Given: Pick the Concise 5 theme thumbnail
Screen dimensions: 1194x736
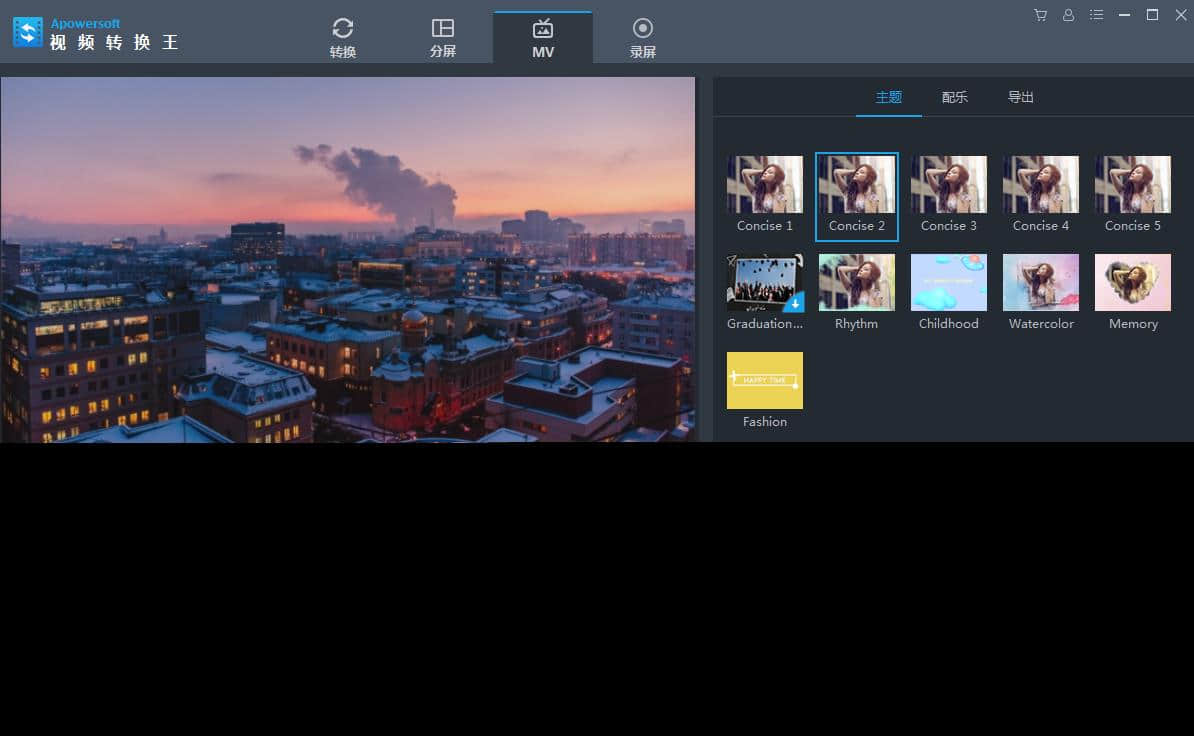Looking at the screenshot, I should [1133, 185].
